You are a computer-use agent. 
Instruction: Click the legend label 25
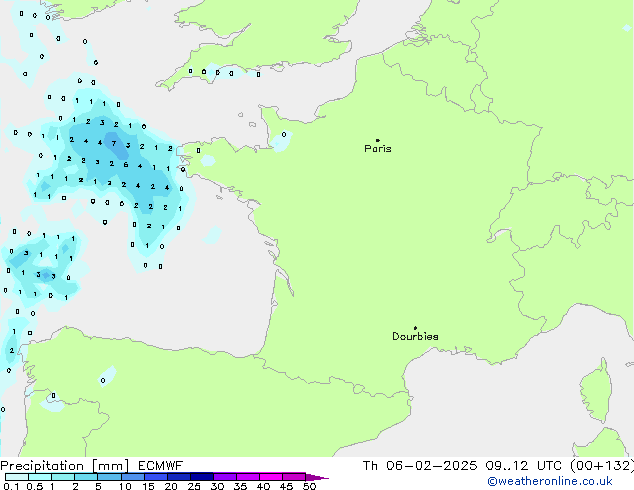tap(194, 486)
